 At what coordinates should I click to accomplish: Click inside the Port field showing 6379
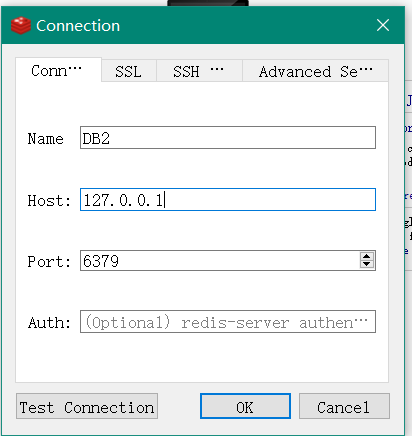point(220,261)
